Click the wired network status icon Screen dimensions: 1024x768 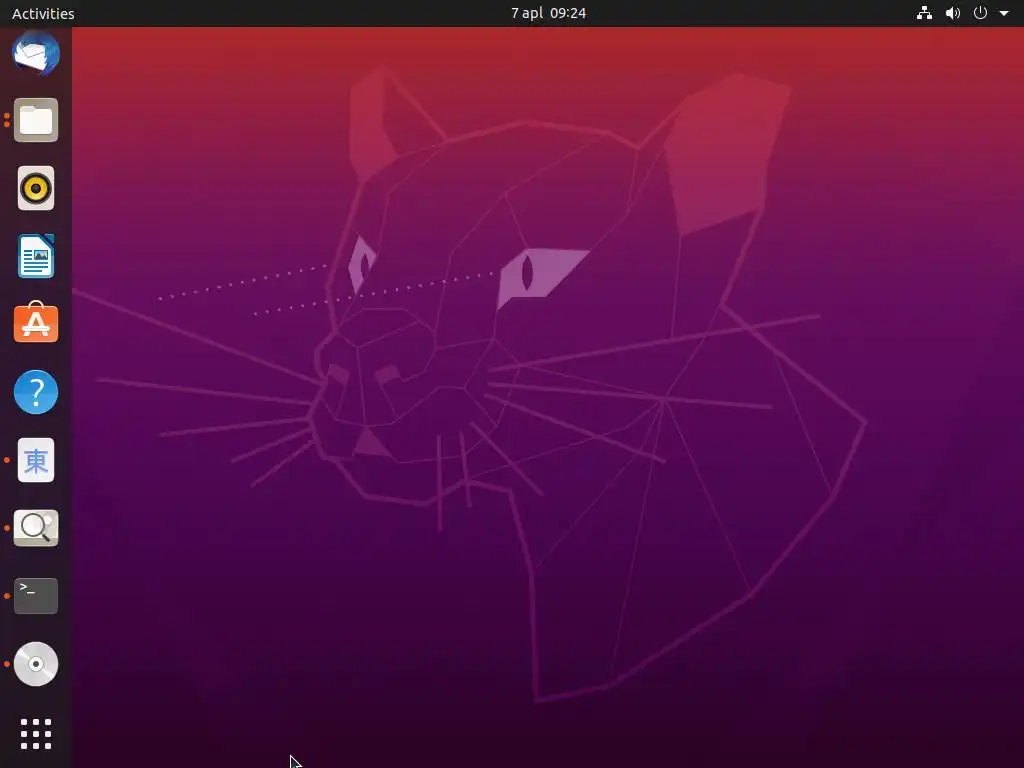tap(924, 13)
